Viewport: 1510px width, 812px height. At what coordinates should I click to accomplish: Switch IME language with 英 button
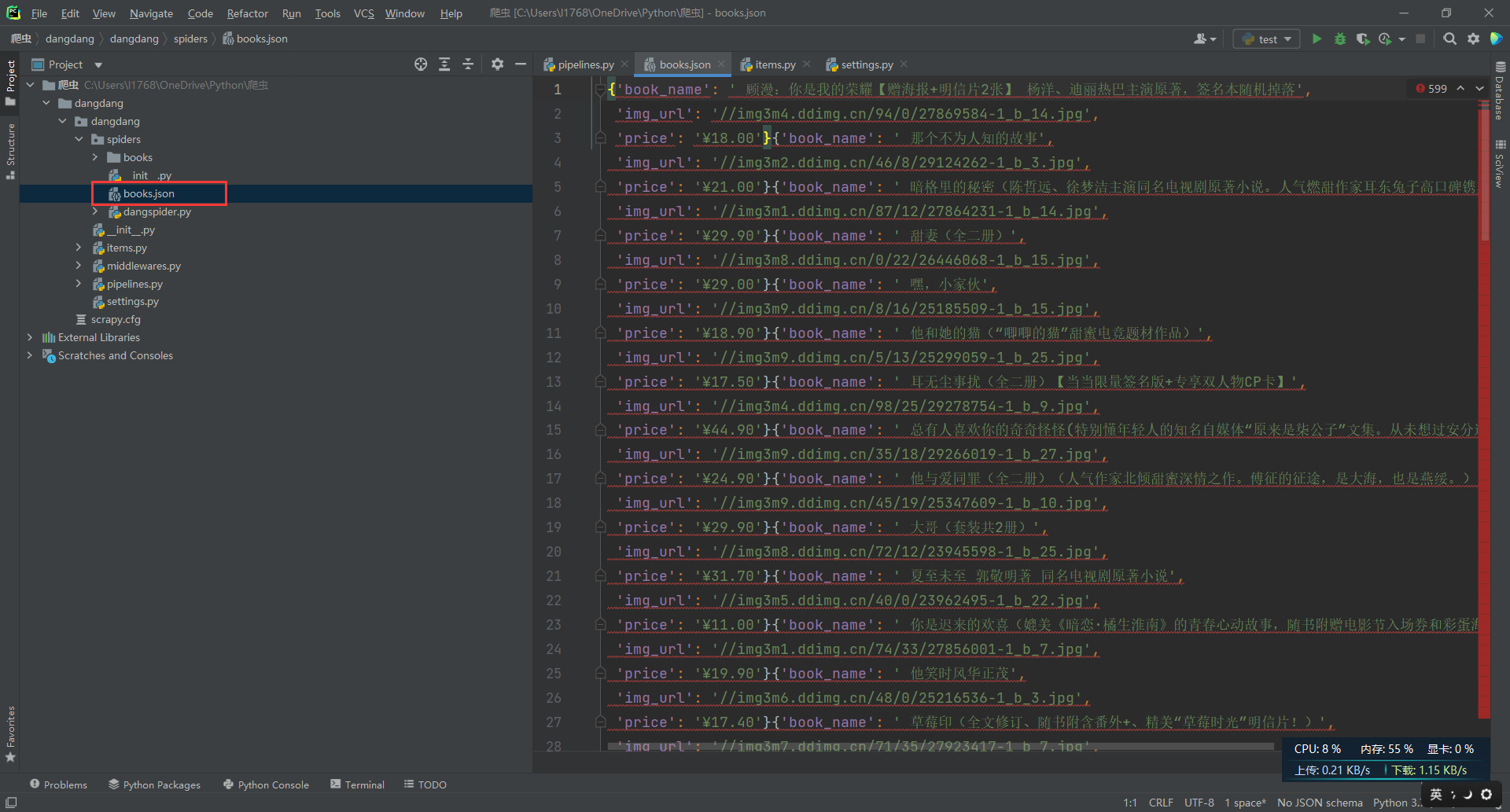pyautogui.click(x=1436, y=795)
